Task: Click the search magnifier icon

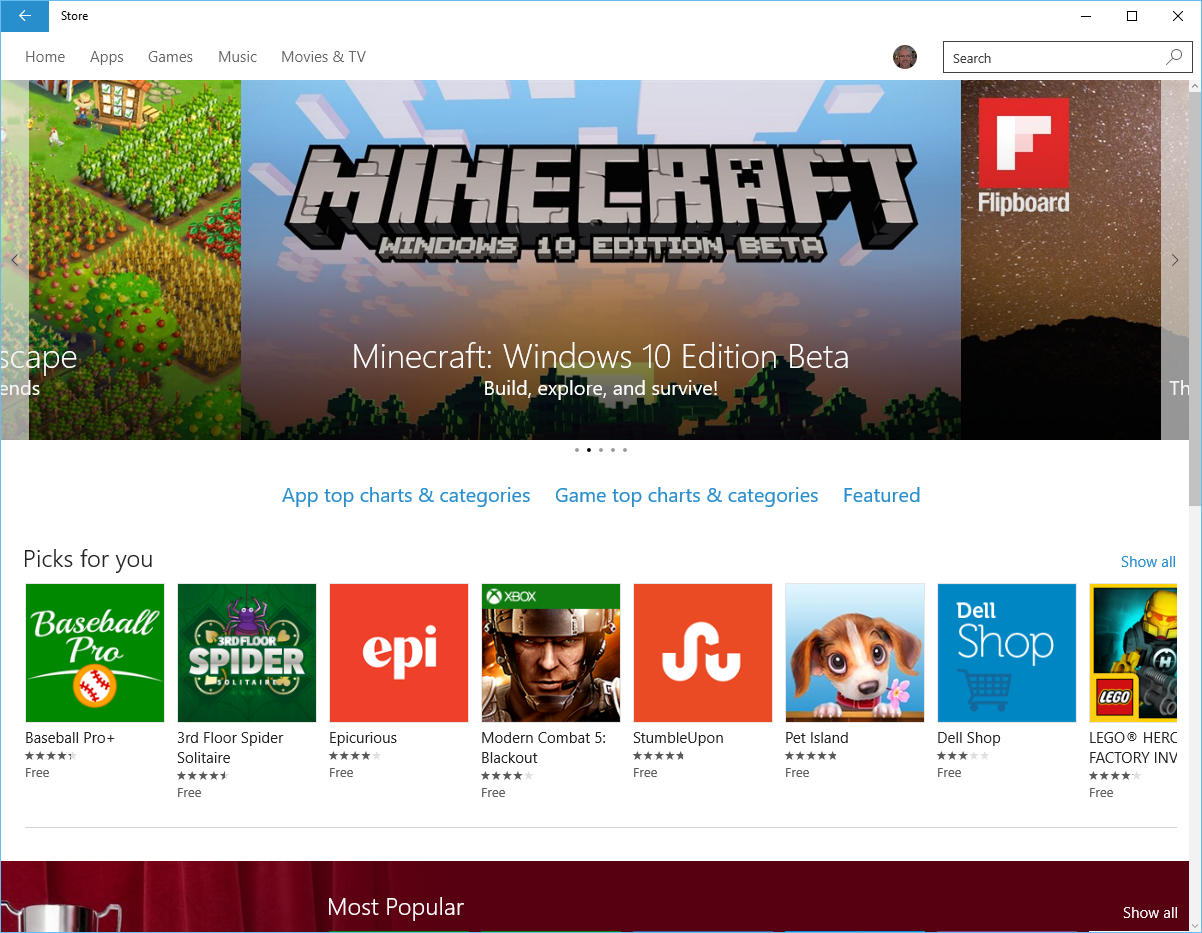Action: click(1174, 58)
